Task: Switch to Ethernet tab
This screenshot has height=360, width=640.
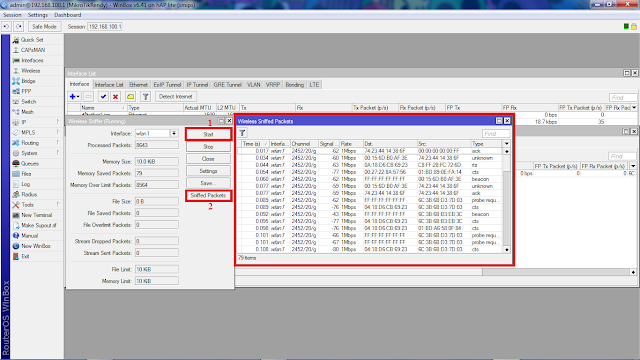Action: (138, 84)
